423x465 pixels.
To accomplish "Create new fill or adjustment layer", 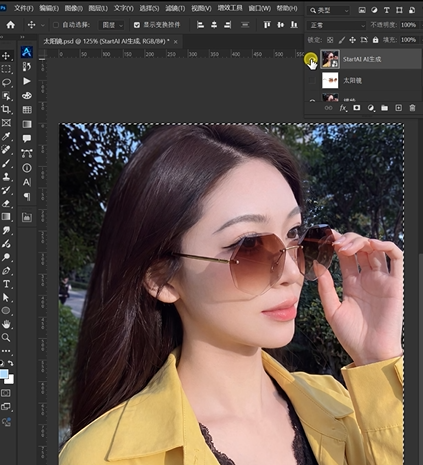I will (x=371, y=108).
